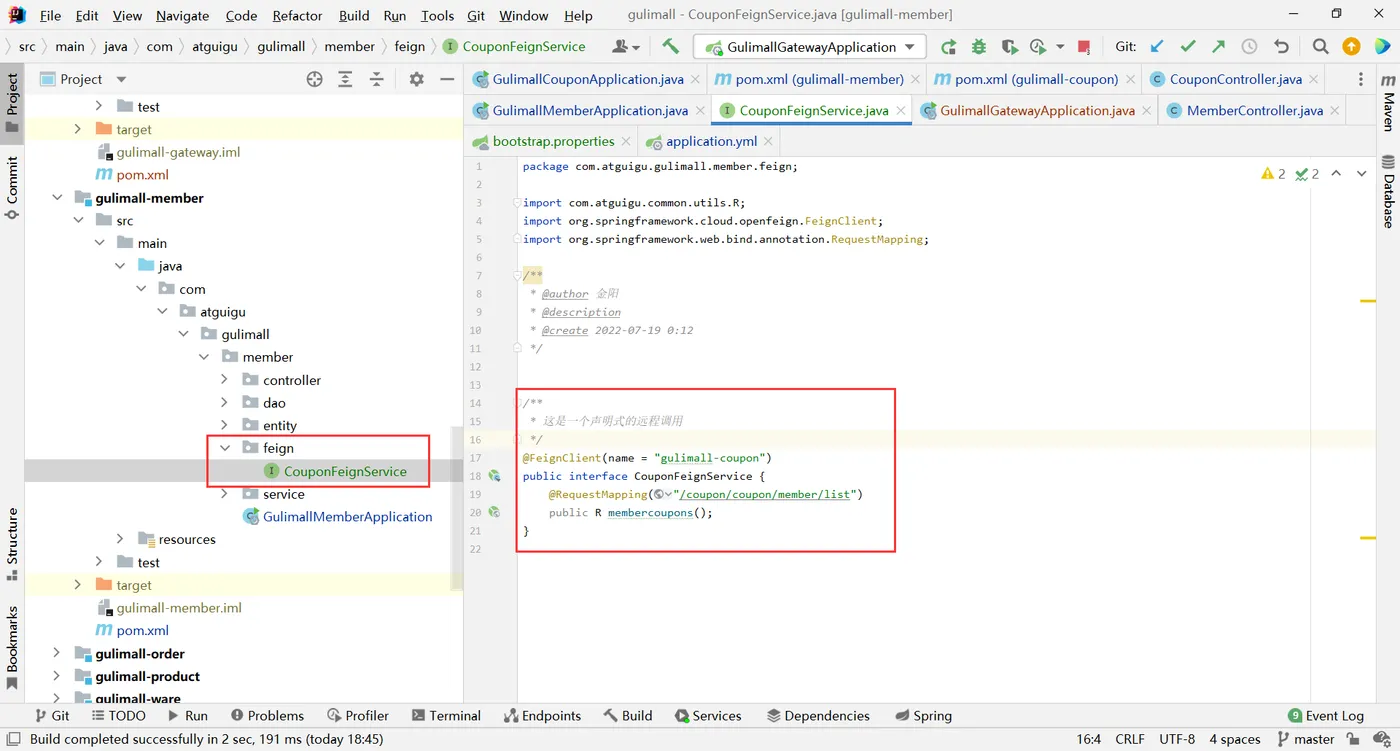
Task: Click the Debug bug icon
Action: point(979,46)
